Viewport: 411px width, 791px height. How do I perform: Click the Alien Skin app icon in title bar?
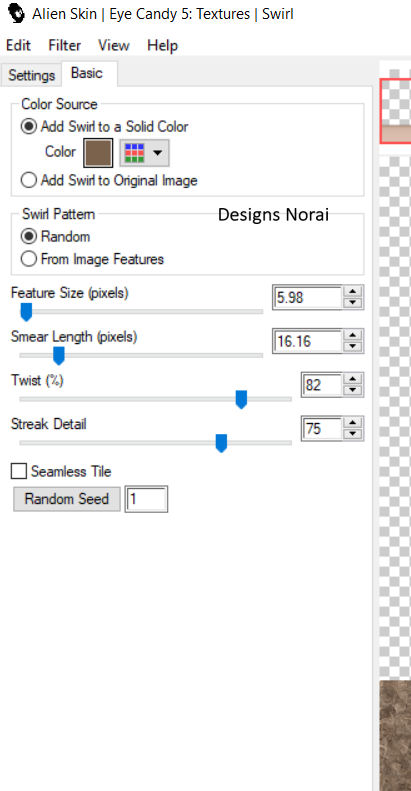click(x=16, y=13)
